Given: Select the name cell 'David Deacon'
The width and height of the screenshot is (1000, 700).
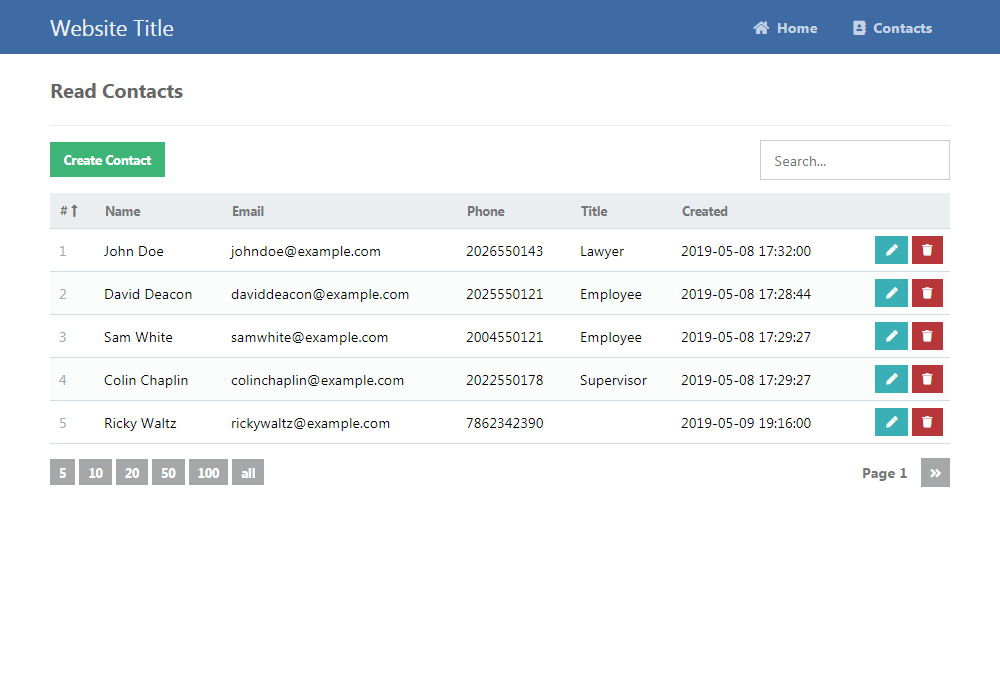Looking at the screenshot, I should [148, 294].
